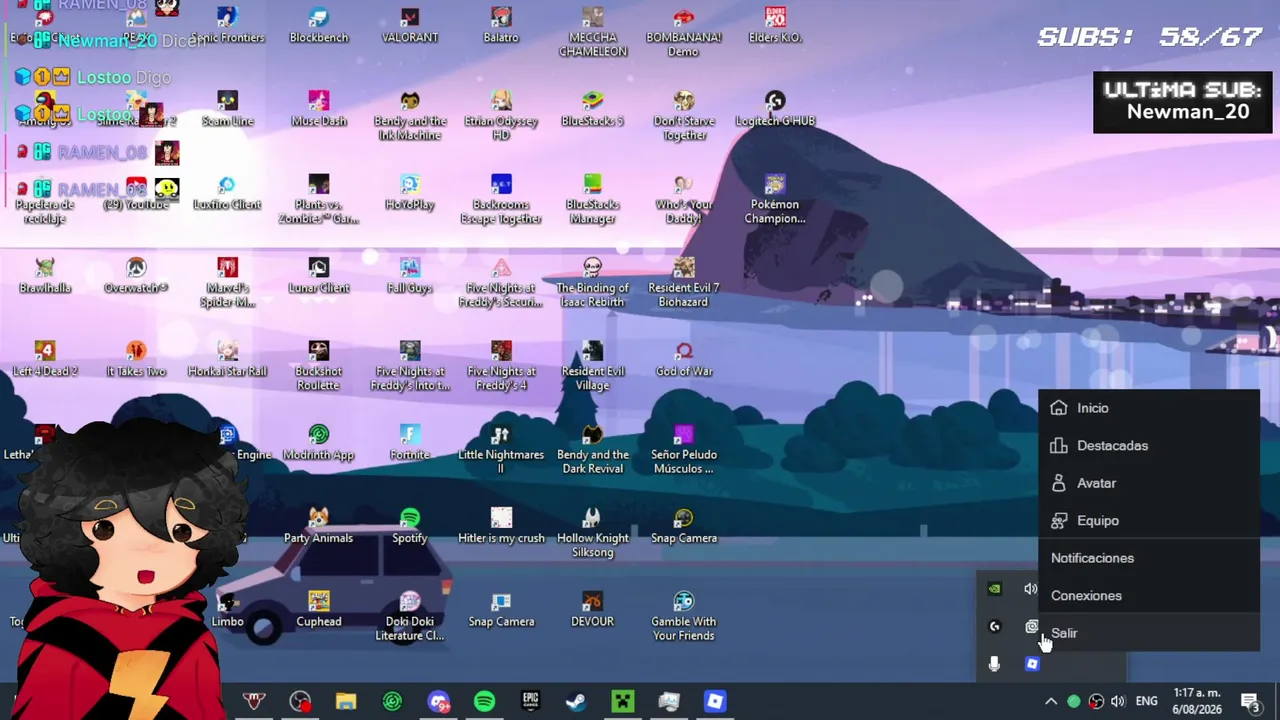Click the Logitech G tray icon
This screenshot has height=720, width=1280.
(994, 627)
